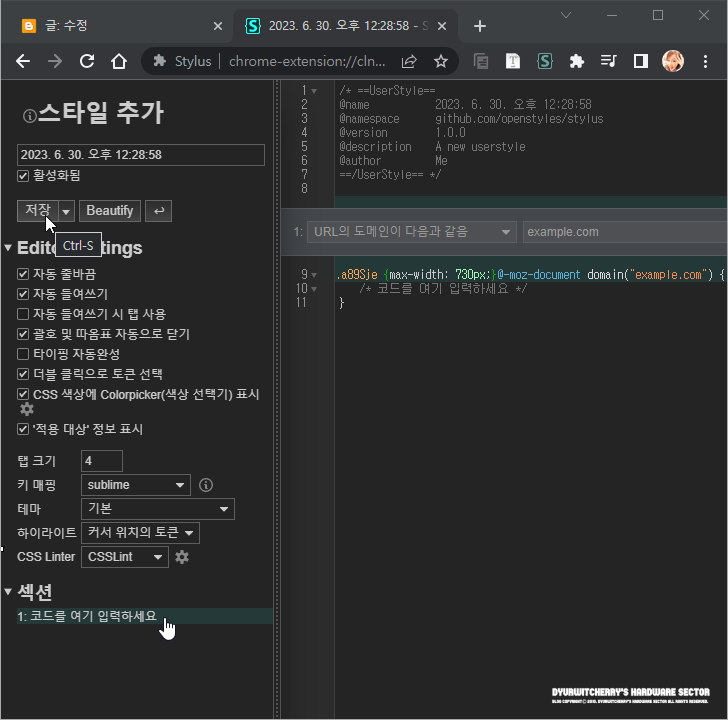Click the @namespace line in code

point(471,119)
